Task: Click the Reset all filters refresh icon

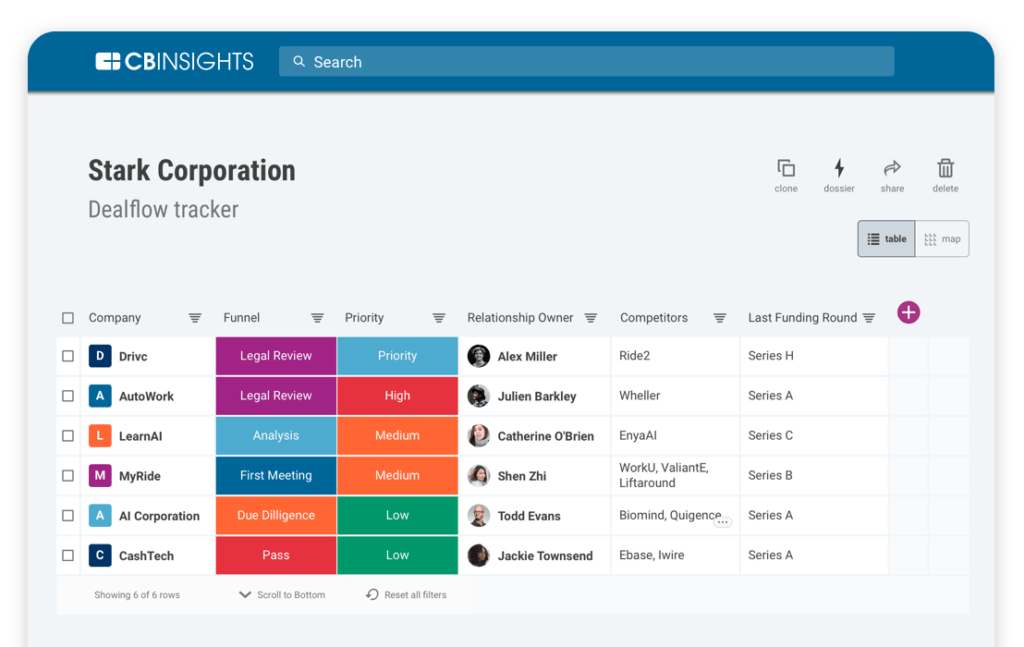Action: tap(372, 594)
